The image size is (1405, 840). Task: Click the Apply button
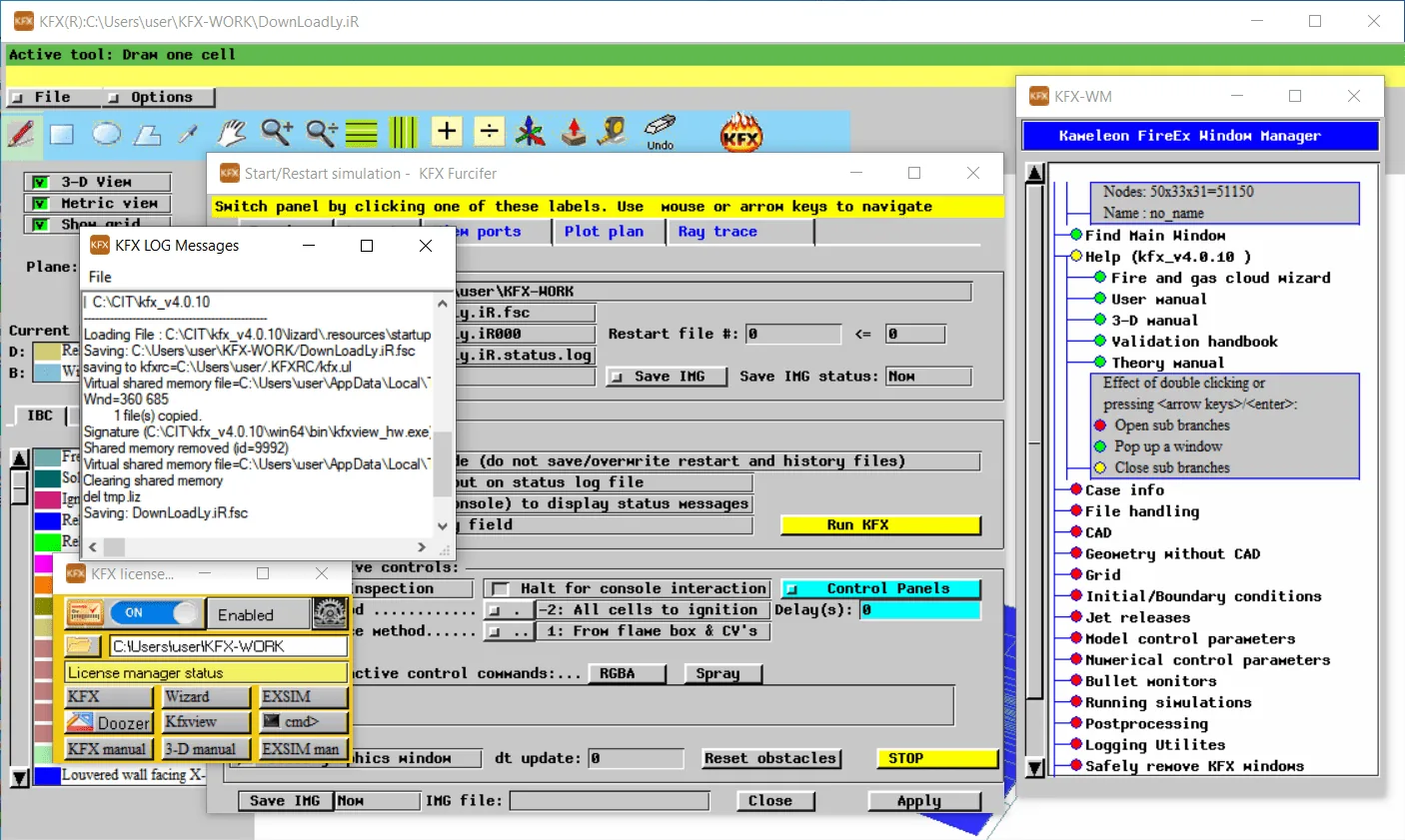924,801
